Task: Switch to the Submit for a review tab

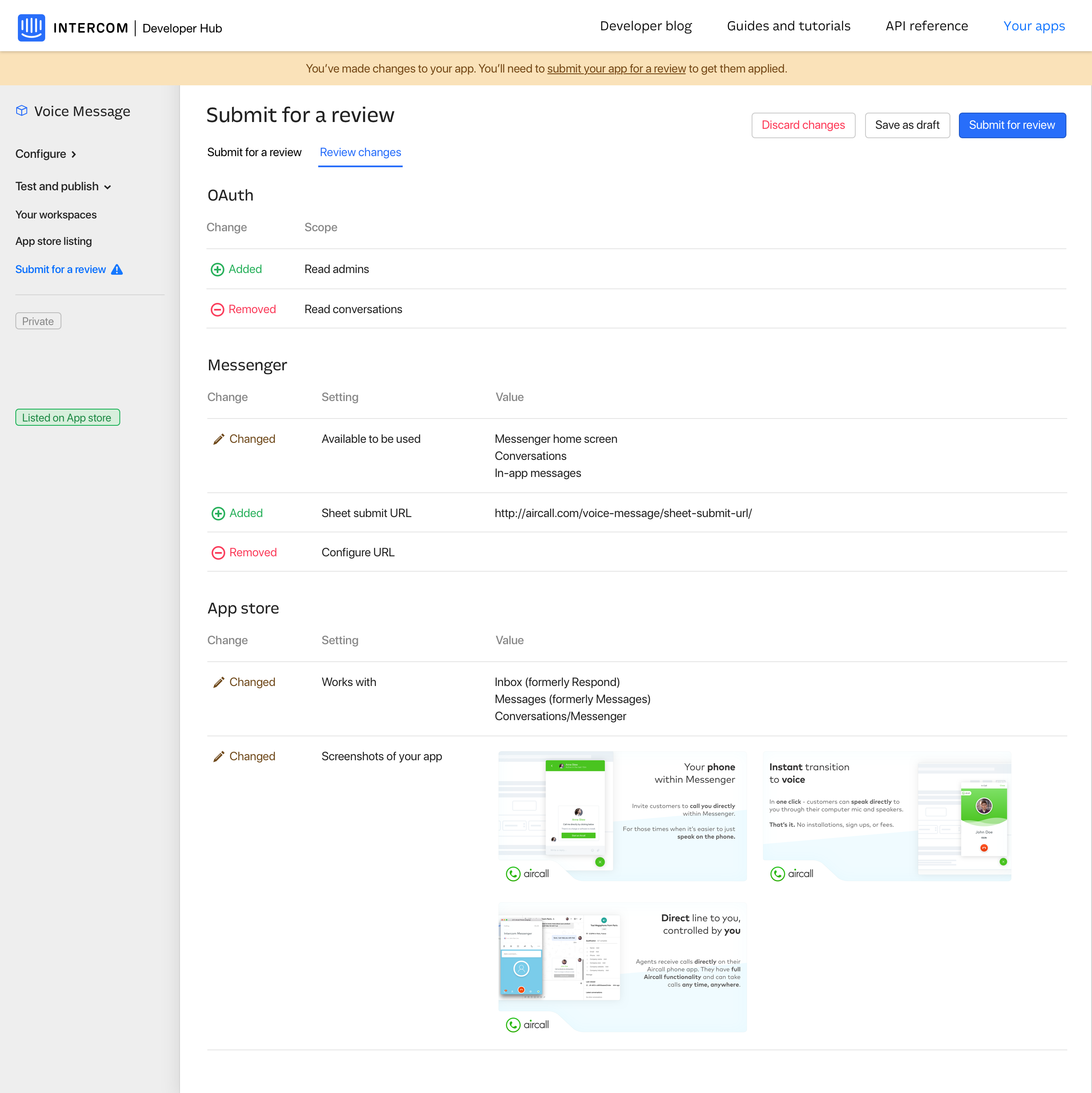Action: [254, 152]
